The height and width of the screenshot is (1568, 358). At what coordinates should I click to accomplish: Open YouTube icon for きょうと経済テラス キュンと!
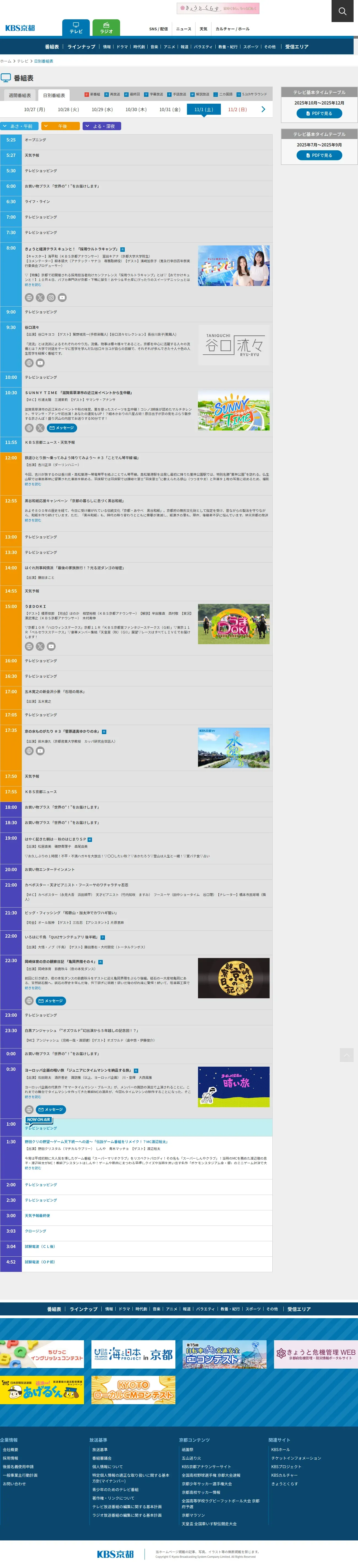tap(62, 298)
